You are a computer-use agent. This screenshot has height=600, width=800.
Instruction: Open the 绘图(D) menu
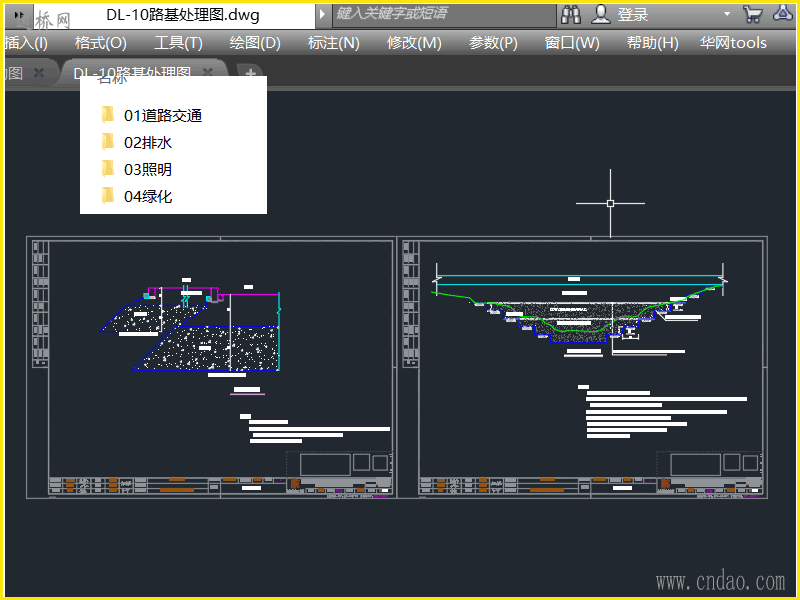coord(255,43)
